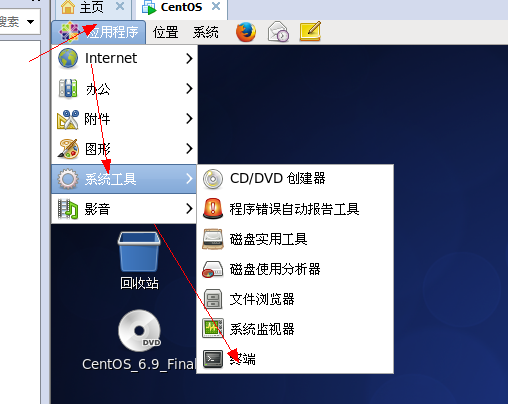Choose 磁盘使用分析器 entry
Viewport: 508px width, 404px height.
(295, 269)
